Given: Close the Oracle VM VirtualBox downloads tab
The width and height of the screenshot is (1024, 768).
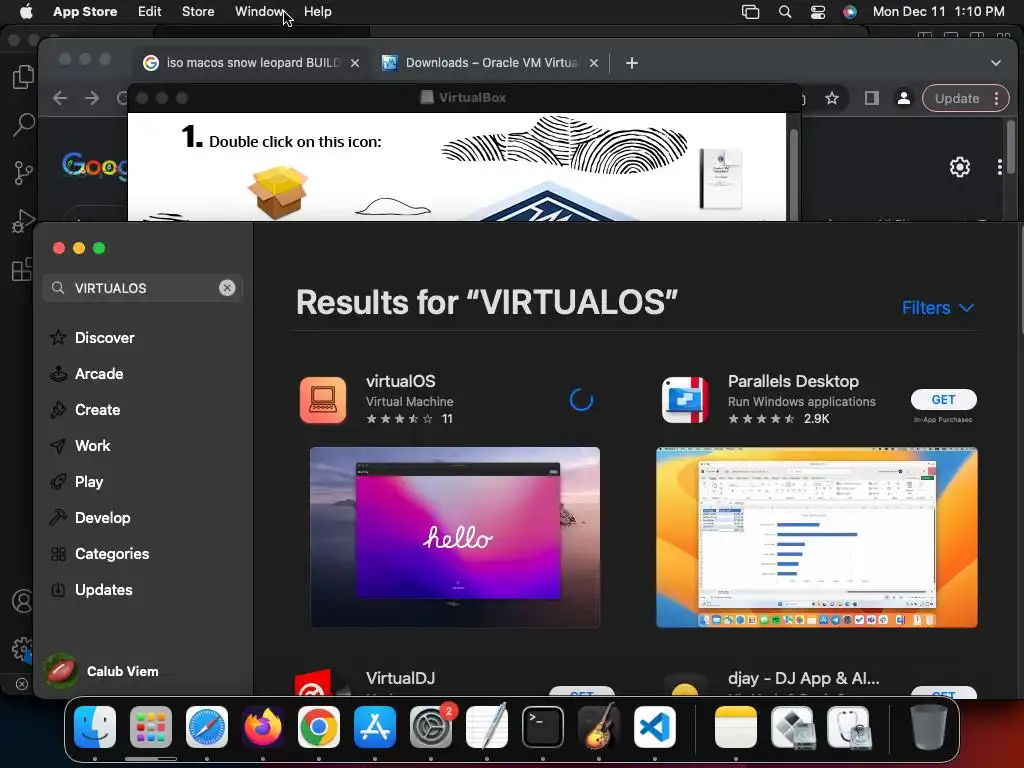Looking at the screenshot, I should [594, 63].
